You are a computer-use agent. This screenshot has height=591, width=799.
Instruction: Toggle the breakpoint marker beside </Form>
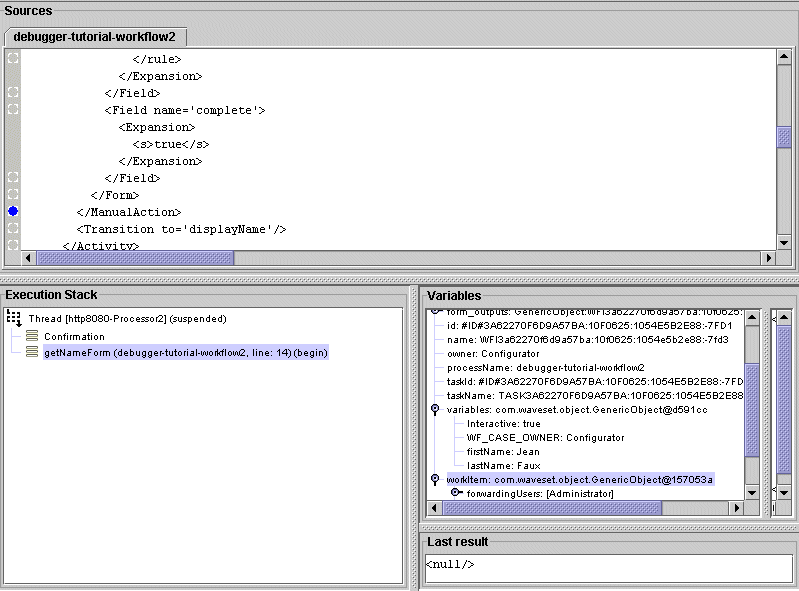(13, 195)
